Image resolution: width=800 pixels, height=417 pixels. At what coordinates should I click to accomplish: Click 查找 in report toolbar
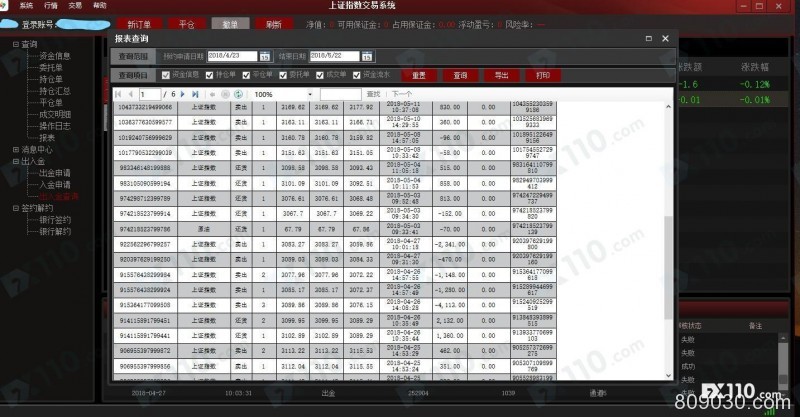coord(373,94)
